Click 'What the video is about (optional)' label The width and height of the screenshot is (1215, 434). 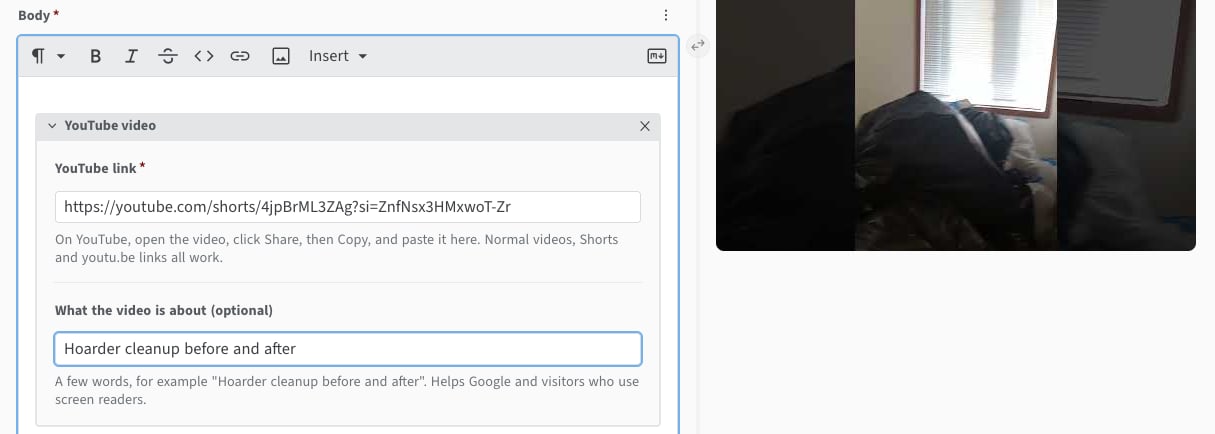pyautogui.click(x=164, y=310)
